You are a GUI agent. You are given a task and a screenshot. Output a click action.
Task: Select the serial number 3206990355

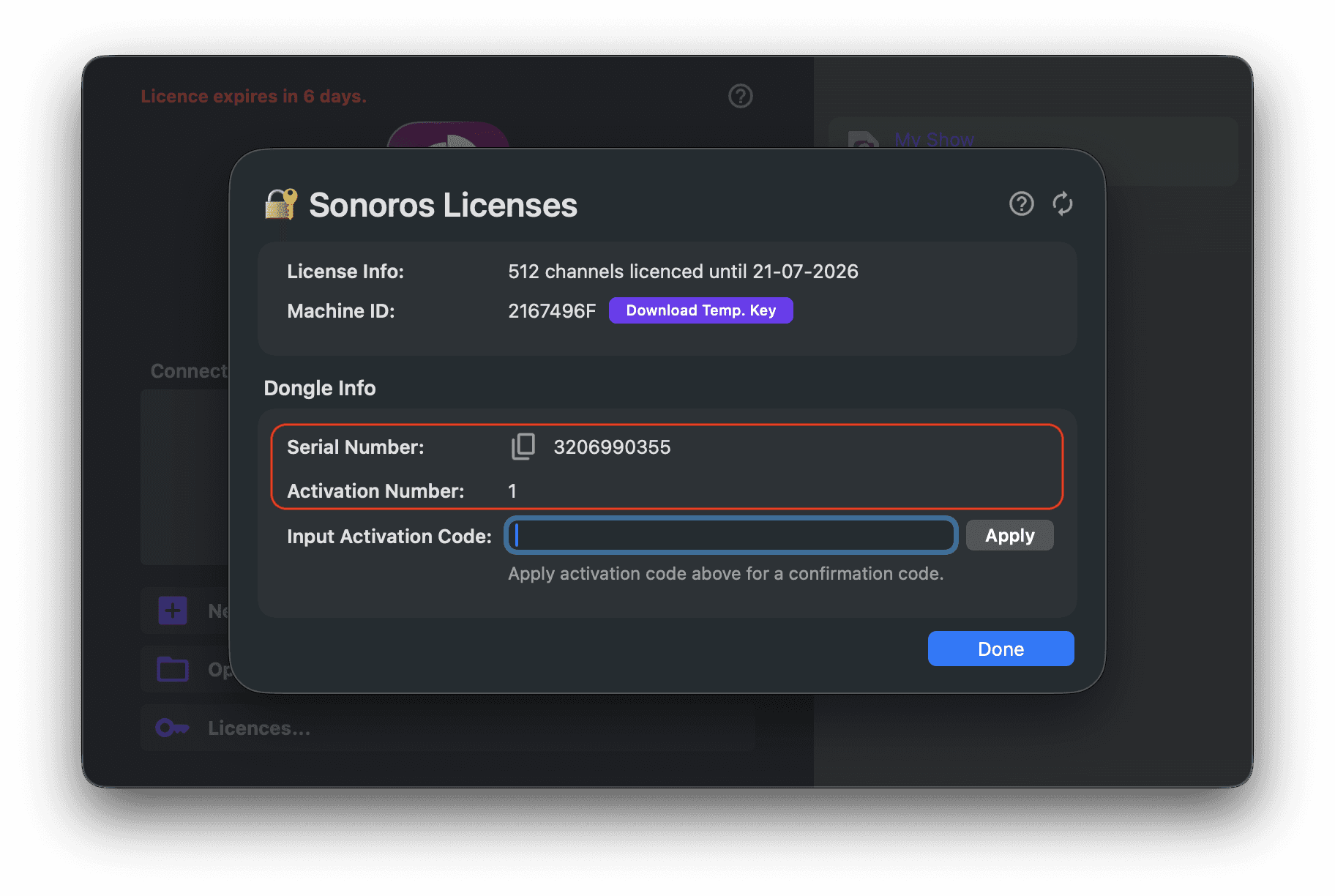click(x=612, y=447)
